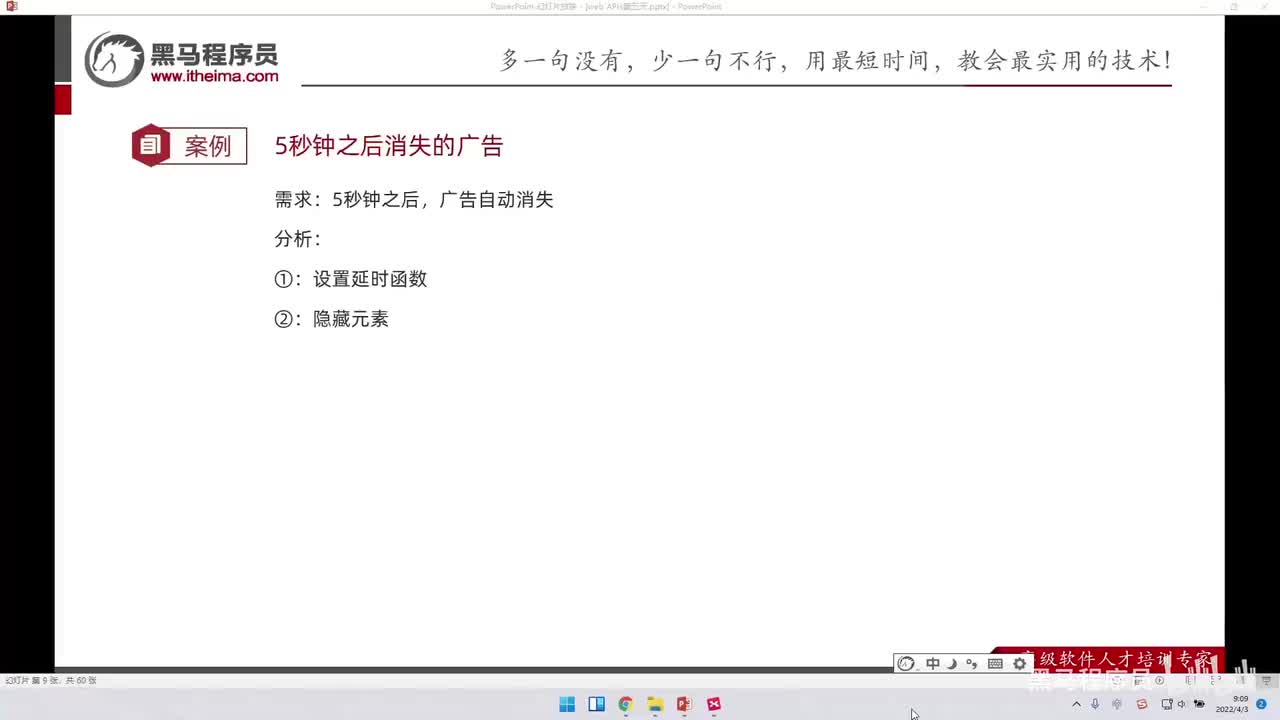Open the IME soft keyboard icon
This screenshot has width=1280, height=720.
[995, 663]
